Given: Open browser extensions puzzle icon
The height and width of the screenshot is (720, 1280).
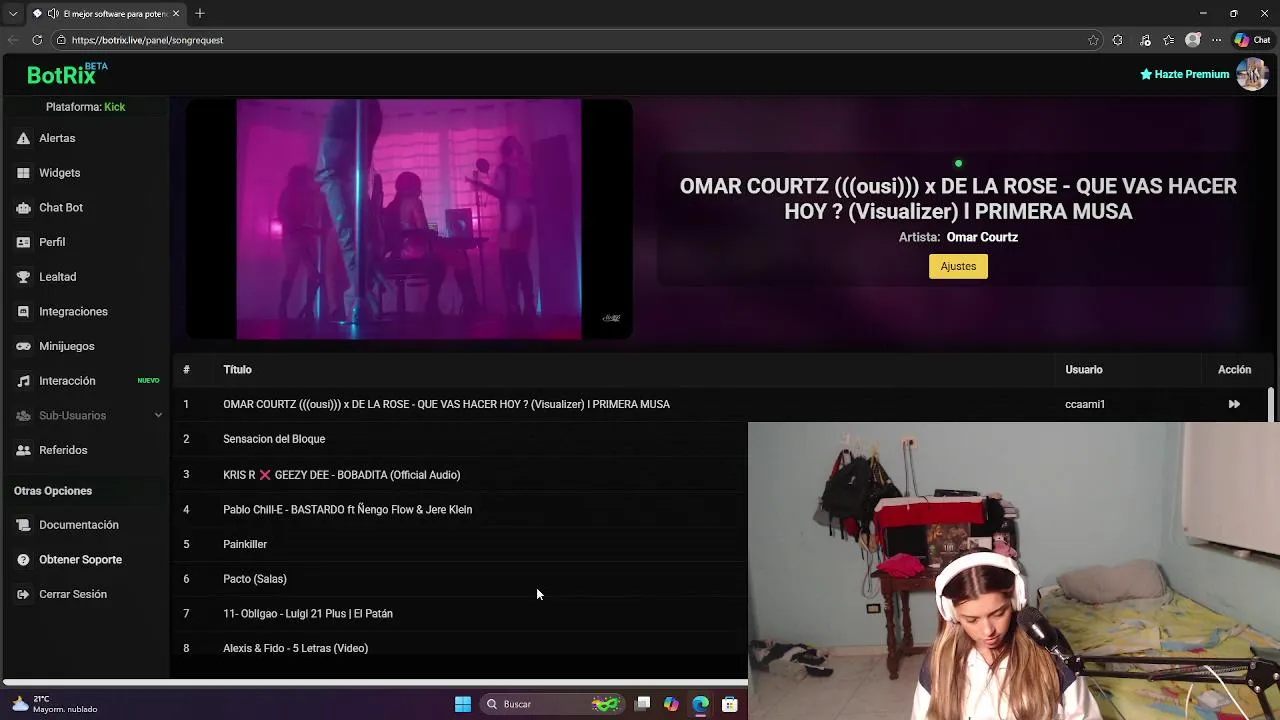Looking at the screenshot, I should click(1117, 40).
